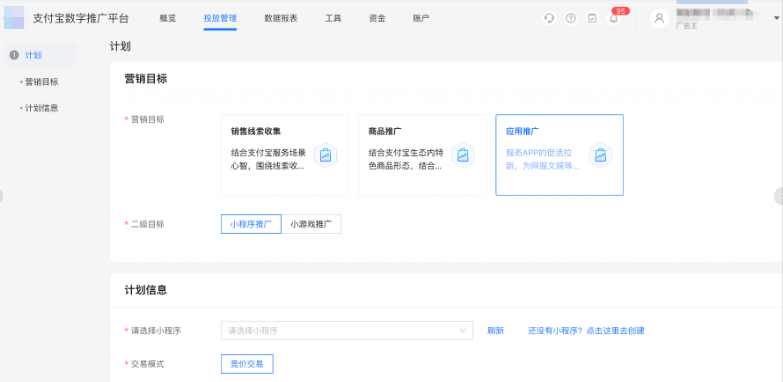Open notifications bell with 95 badge
This screenshot has width=783, height=382.
[x=614, y=18]
